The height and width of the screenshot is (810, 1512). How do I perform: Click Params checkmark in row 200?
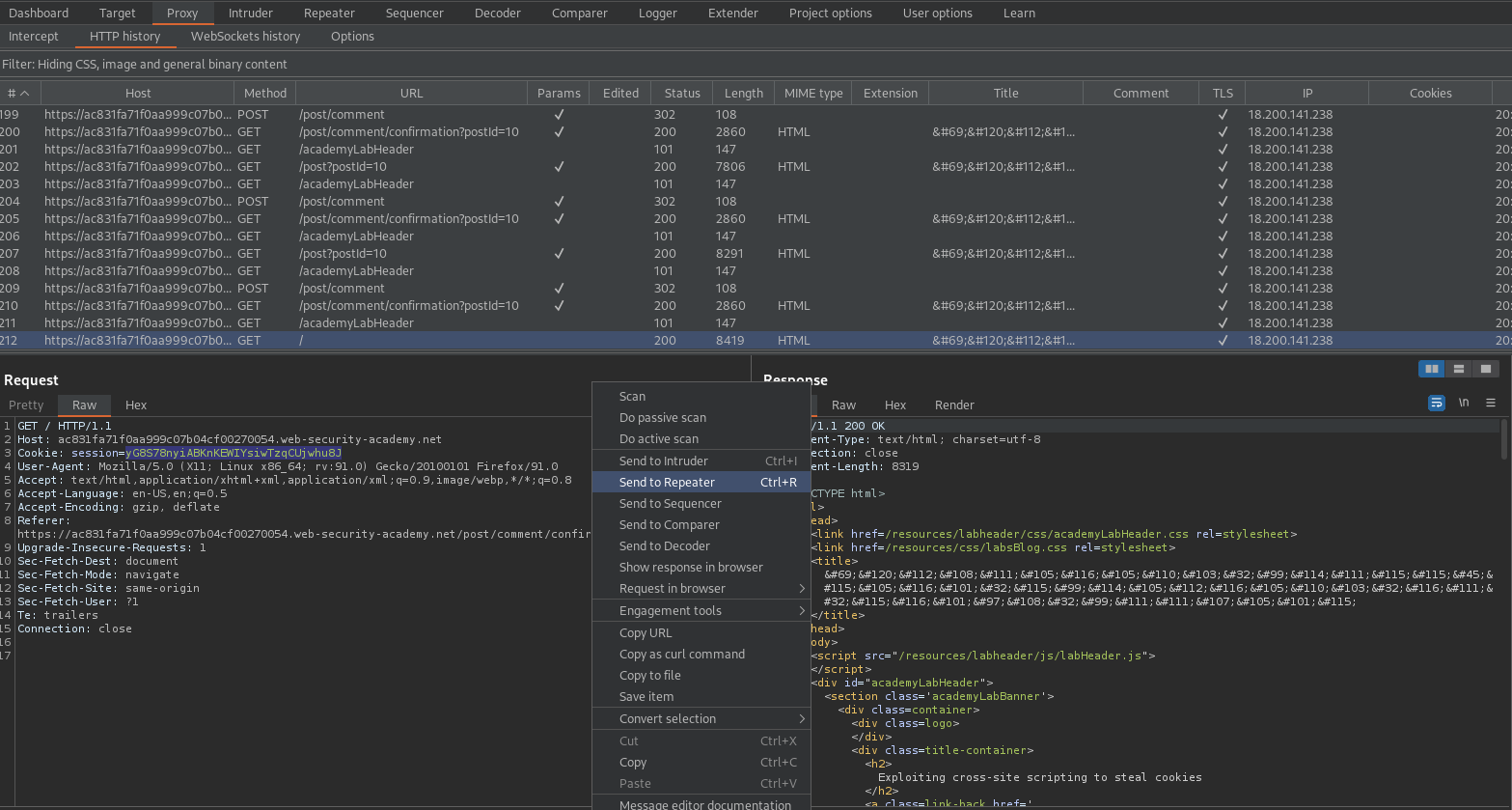pyautogui.click(x=559, y=132)
